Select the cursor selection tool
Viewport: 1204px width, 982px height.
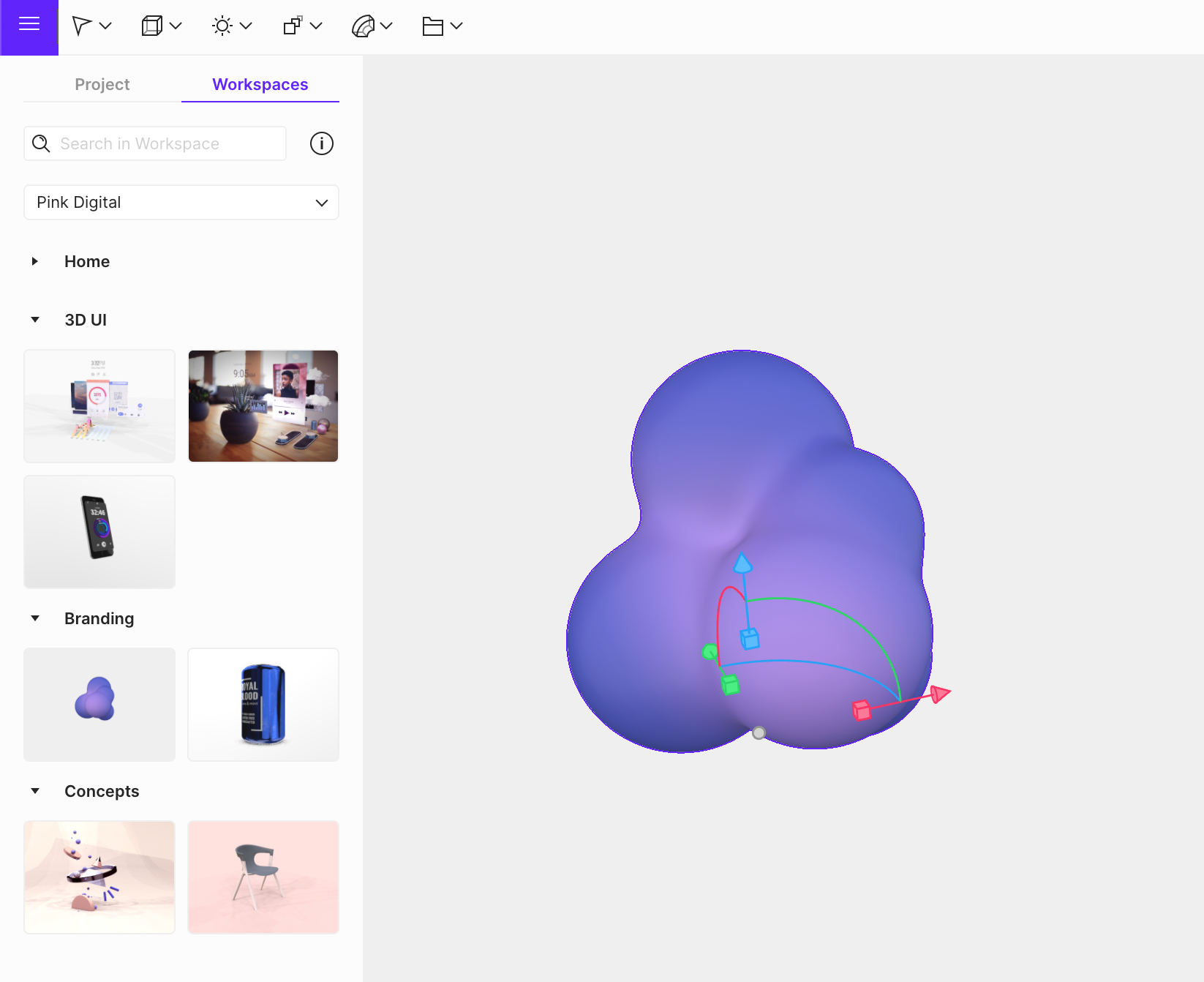point(81,25)
